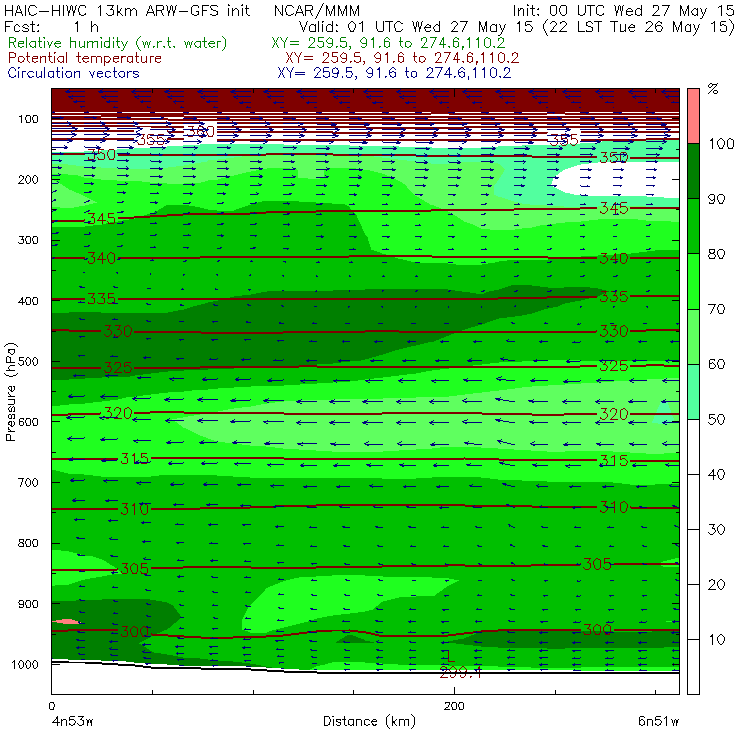Click the white 40-50% colorbar segment
The image size is (740, 740).
[693, 447]
